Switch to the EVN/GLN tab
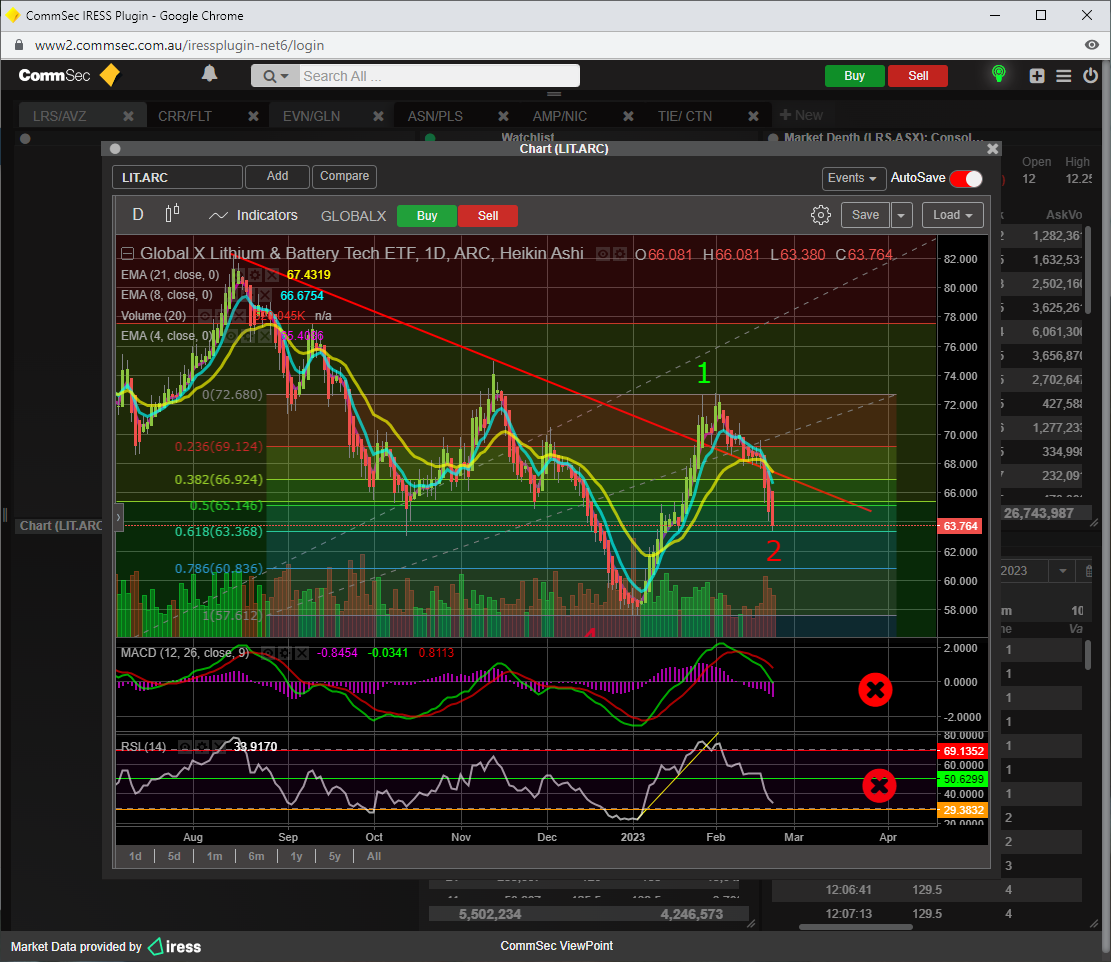The width and height of the screenshot is (1111, 962). [x=311, y=116]
